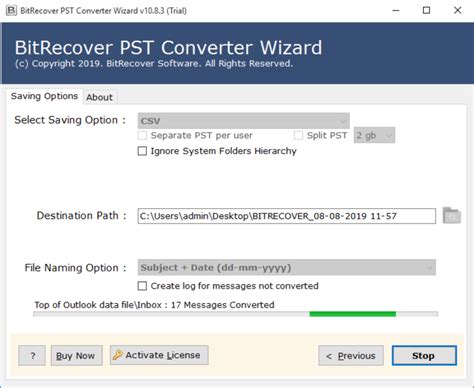Select the Saving Options tab
This screenshot has height=388, width=474.
[44, 96]
